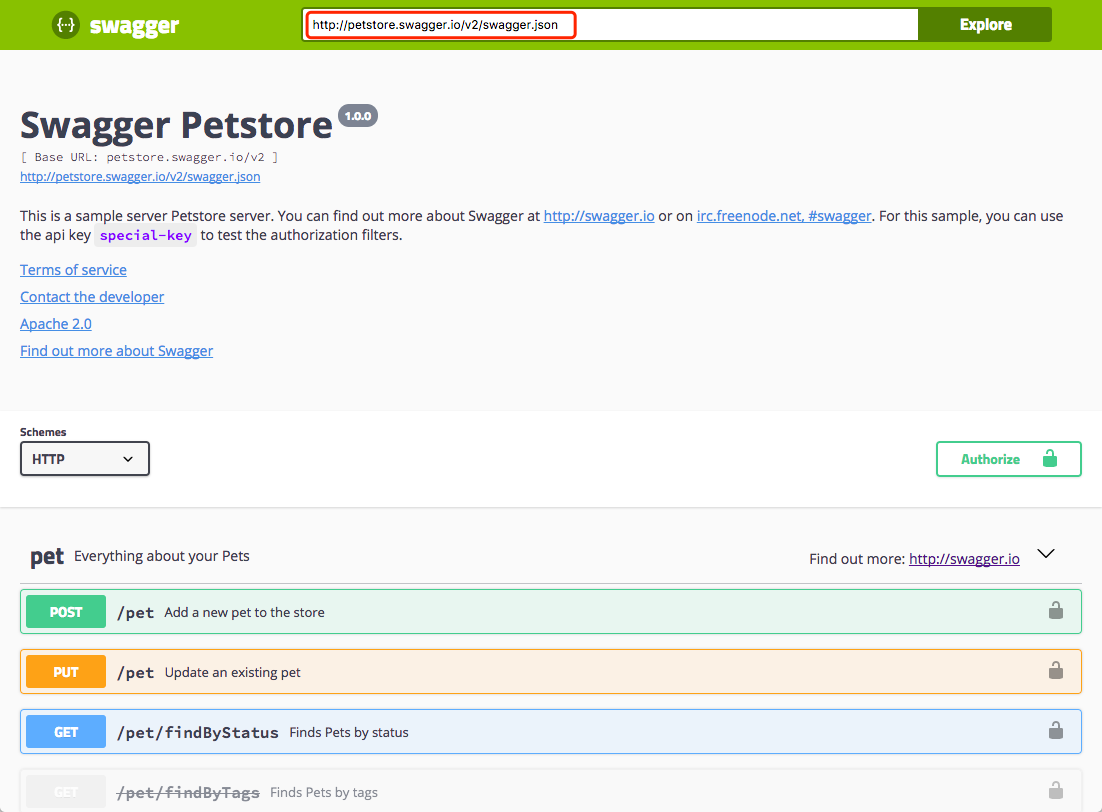Image resolution: width=1102 pixels, height=812 pixels.
Task: Click the swagger brand name text
Action: [x=134, y=26]
